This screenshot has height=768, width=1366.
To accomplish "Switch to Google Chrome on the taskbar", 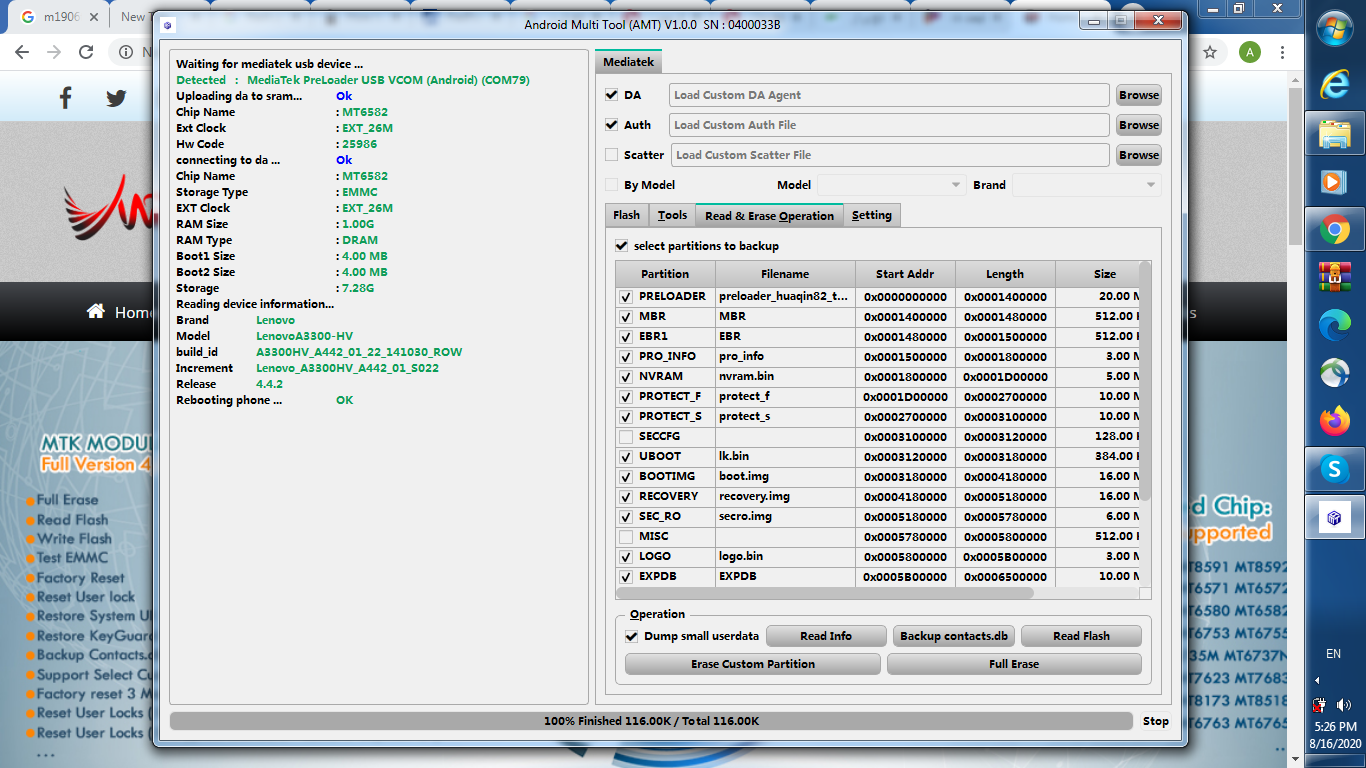I will pyautogui.click(x=1334, y=230).
